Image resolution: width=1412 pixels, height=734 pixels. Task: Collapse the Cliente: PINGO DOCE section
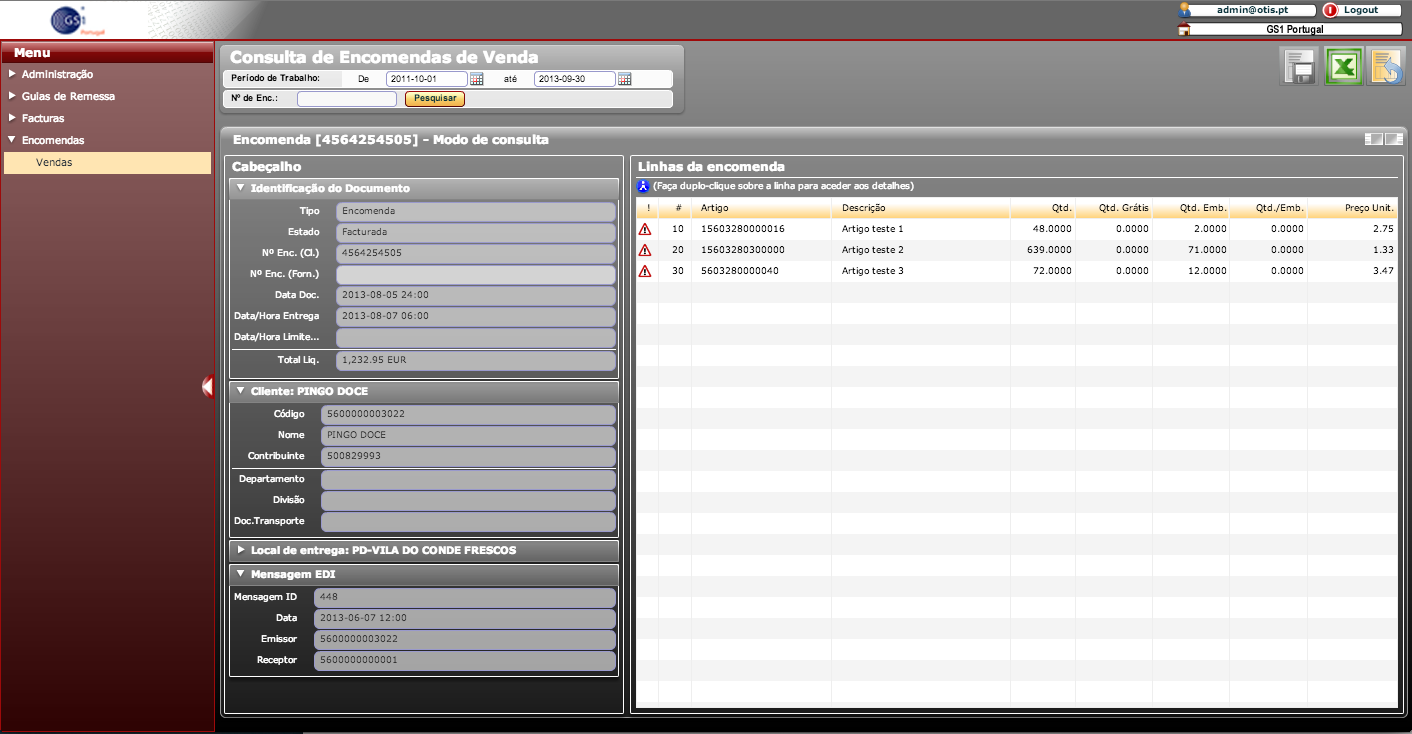tap(240, 391)
